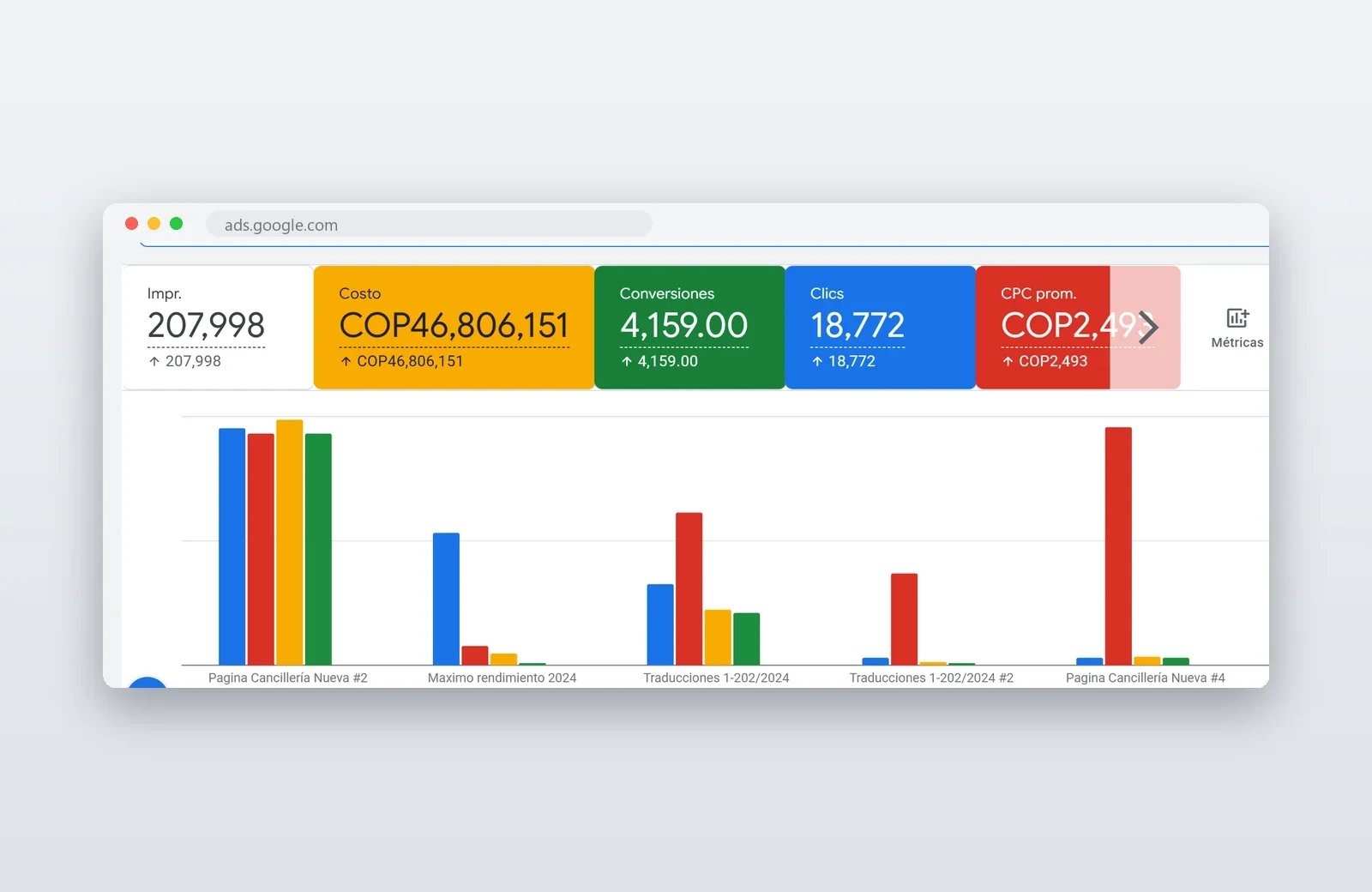Click the Traducciones 1-202/2024 label
Image resolution: width=1372 pixels, height=892 pixels.
click(x=716, y=678)
